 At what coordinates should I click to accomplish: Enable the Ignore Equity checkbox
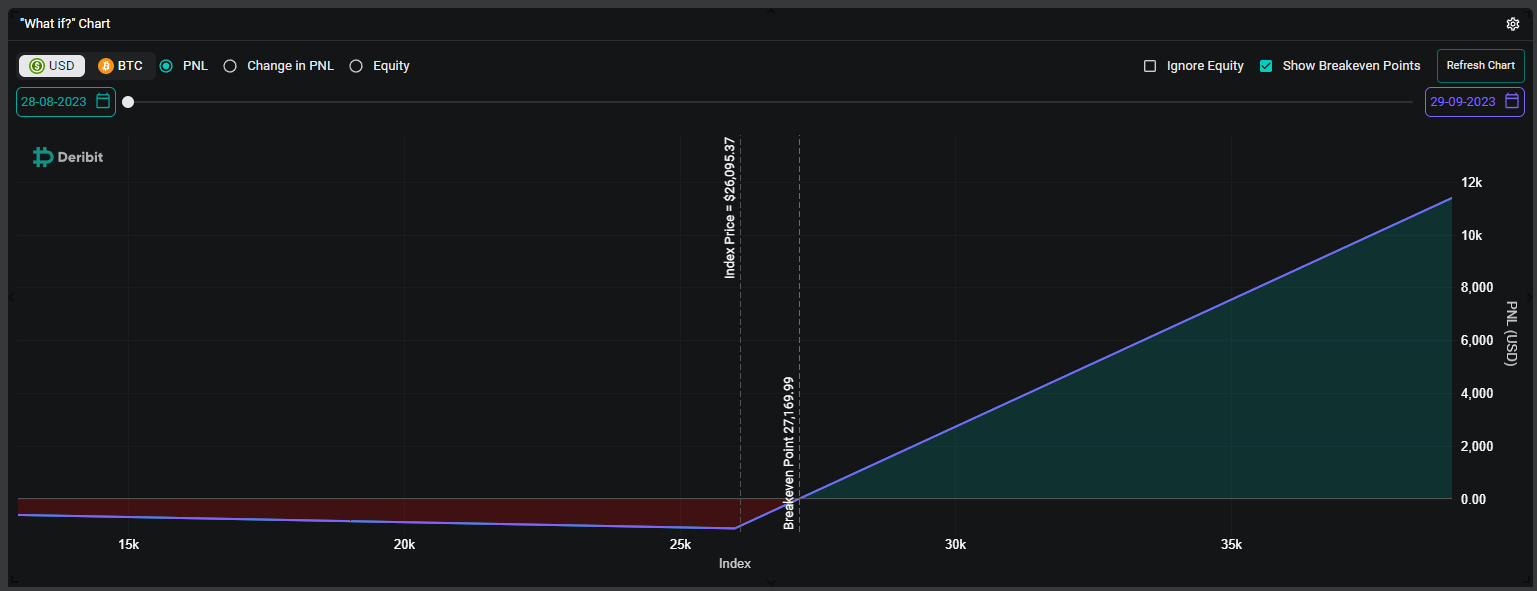[1150, 66]
